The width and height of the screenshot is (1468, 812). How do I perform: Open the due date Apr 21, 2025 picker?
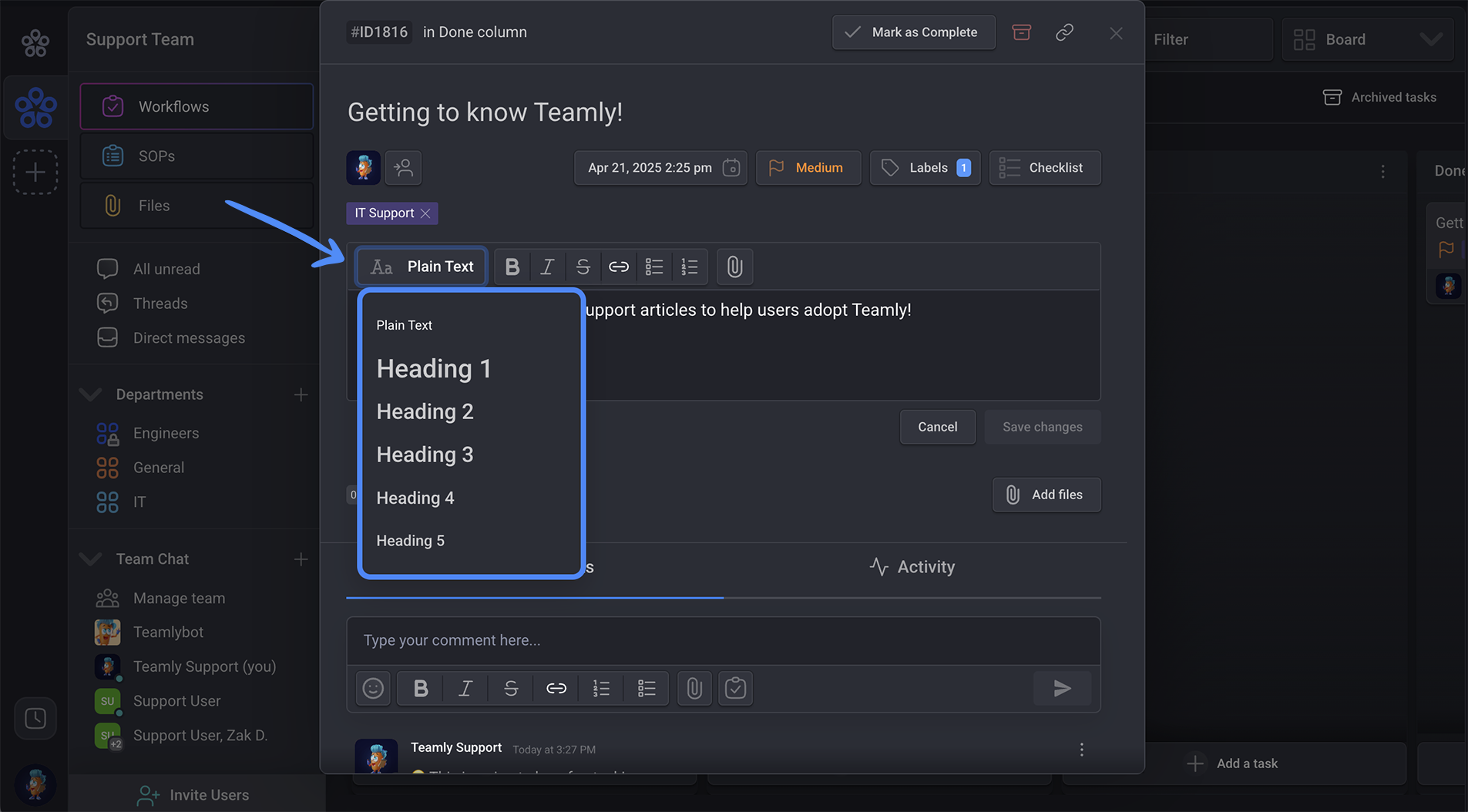click(660, 167)
